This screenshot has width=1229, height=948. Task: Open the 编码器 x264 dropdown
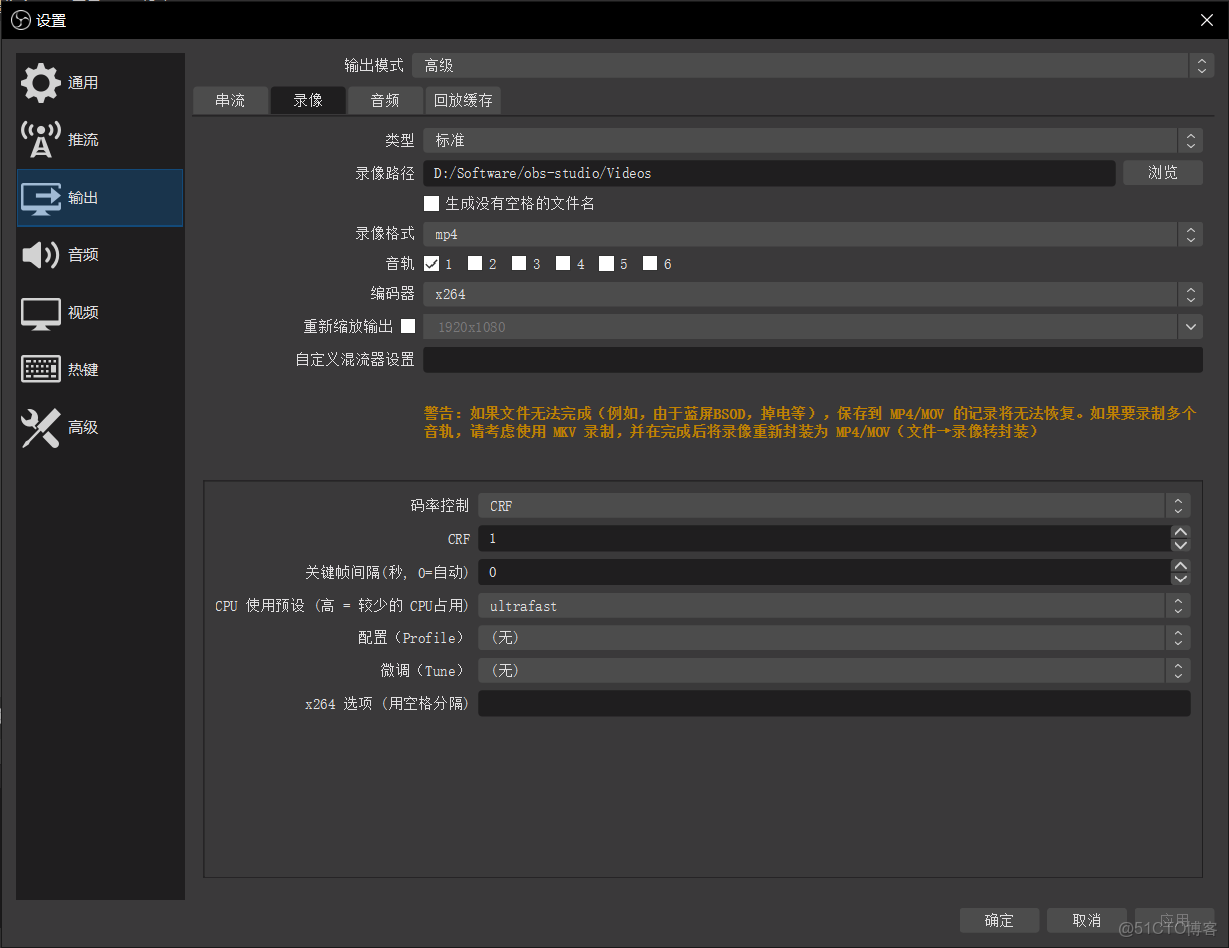pyautogui.click(x=813, y=295)
